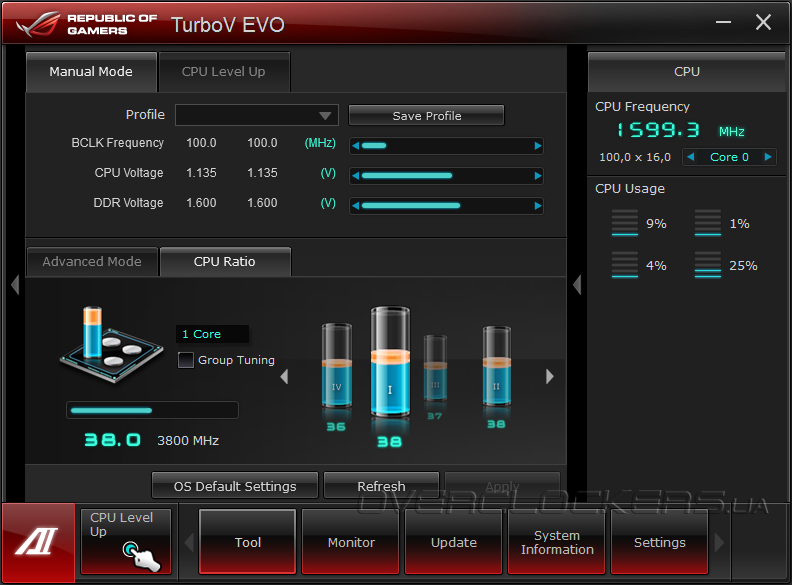The height and width of the screenshot is (585, 792).
Task: Decrease BCLK Frequency with left arrow
Action: (356, 146)
